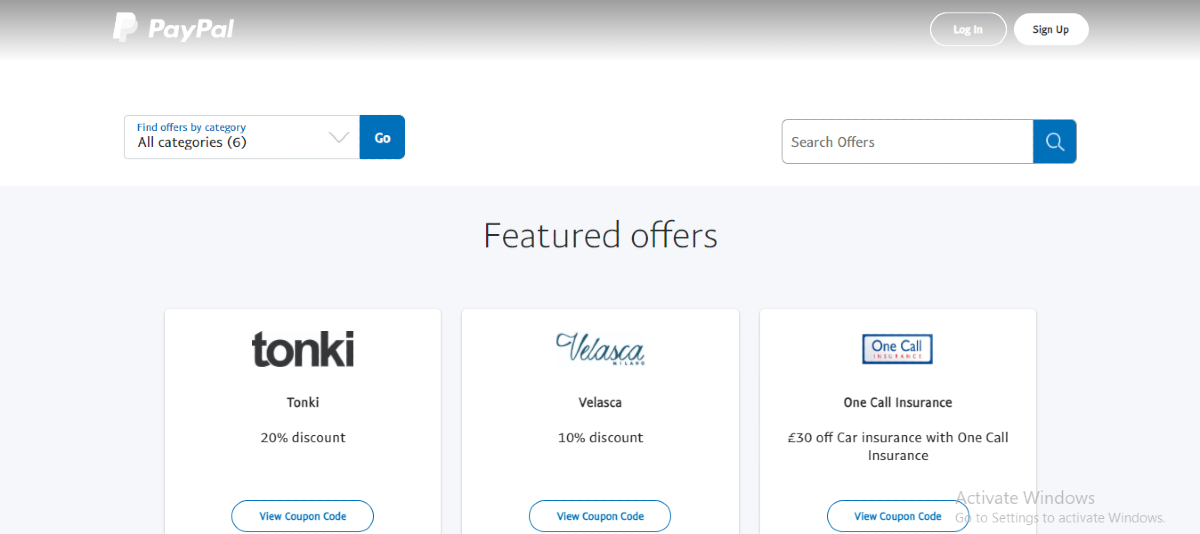Select the Velasca offer title
The height and width of the screenshot is (534, 1200).
pyautogui.click(x=600, y=403)
